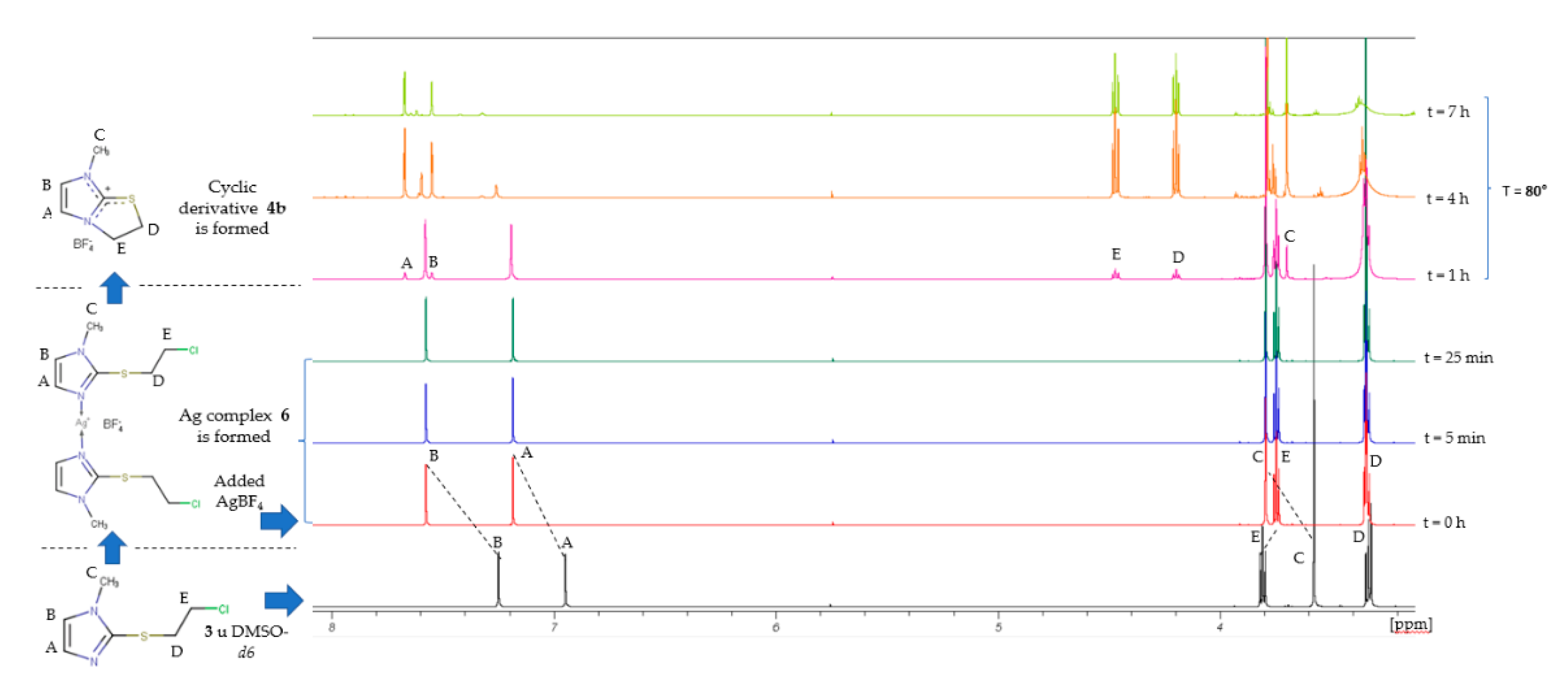Click the 'Ag complex 6 is formed' text
Viewport: 1568px width, 694px height.
[x=234, y=425]
